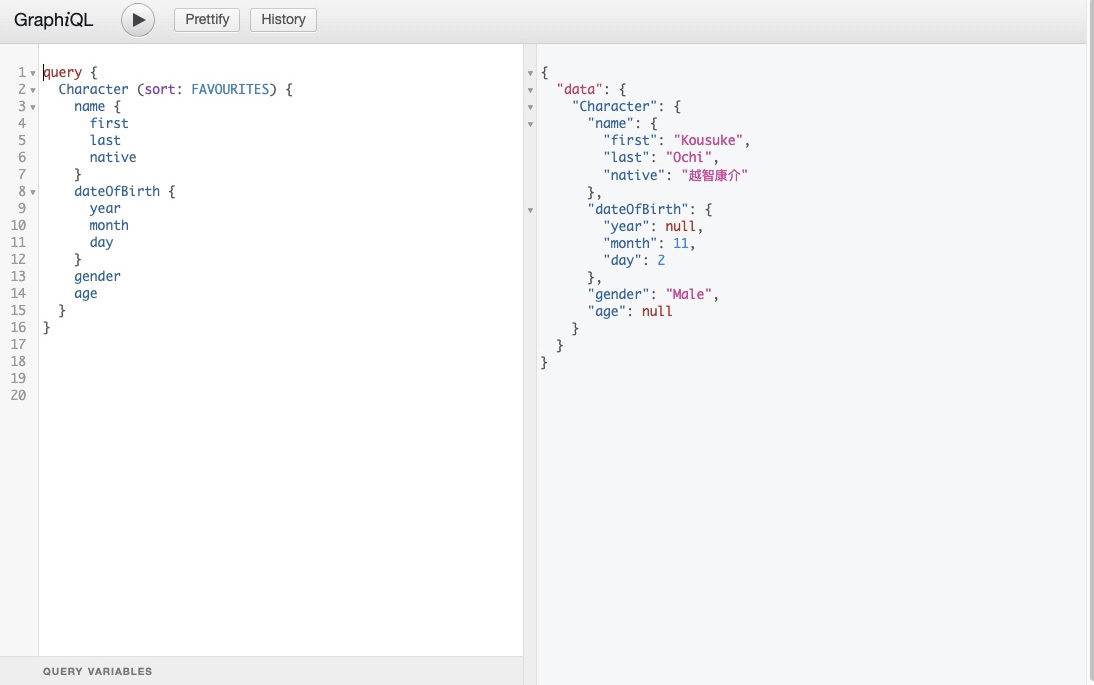Click the "Character" key in results
The width and height of the screenshot is (1094, 685).
pos(614,106)
